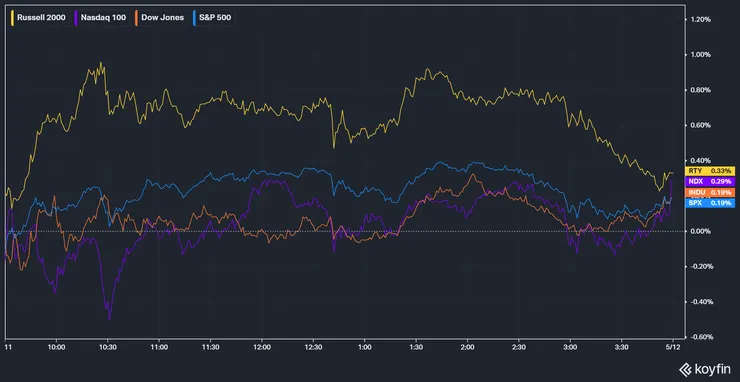Click the purple Nasdaq 100 legend color bar
The width and height of the screenshot is (740, 382).
76,18
